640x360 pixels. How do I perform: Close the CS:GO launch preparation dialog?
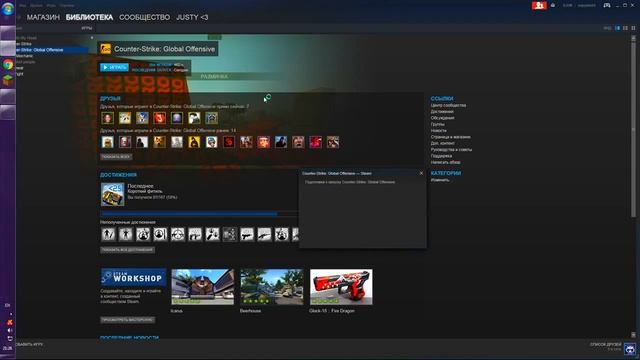(x=421, y=173)
